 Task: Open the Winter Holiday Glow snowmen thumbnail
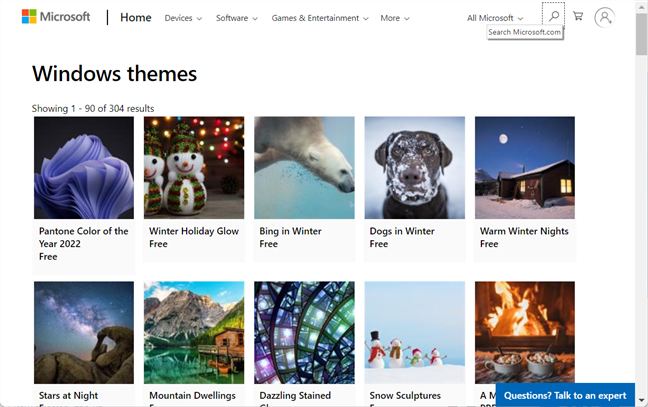(194, 168)
